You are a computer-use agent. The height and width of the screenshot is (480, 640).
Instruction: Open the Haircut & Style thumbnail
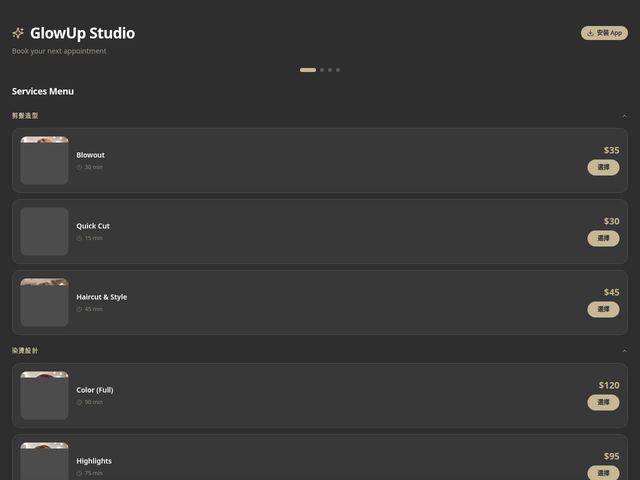coord(44,302)
